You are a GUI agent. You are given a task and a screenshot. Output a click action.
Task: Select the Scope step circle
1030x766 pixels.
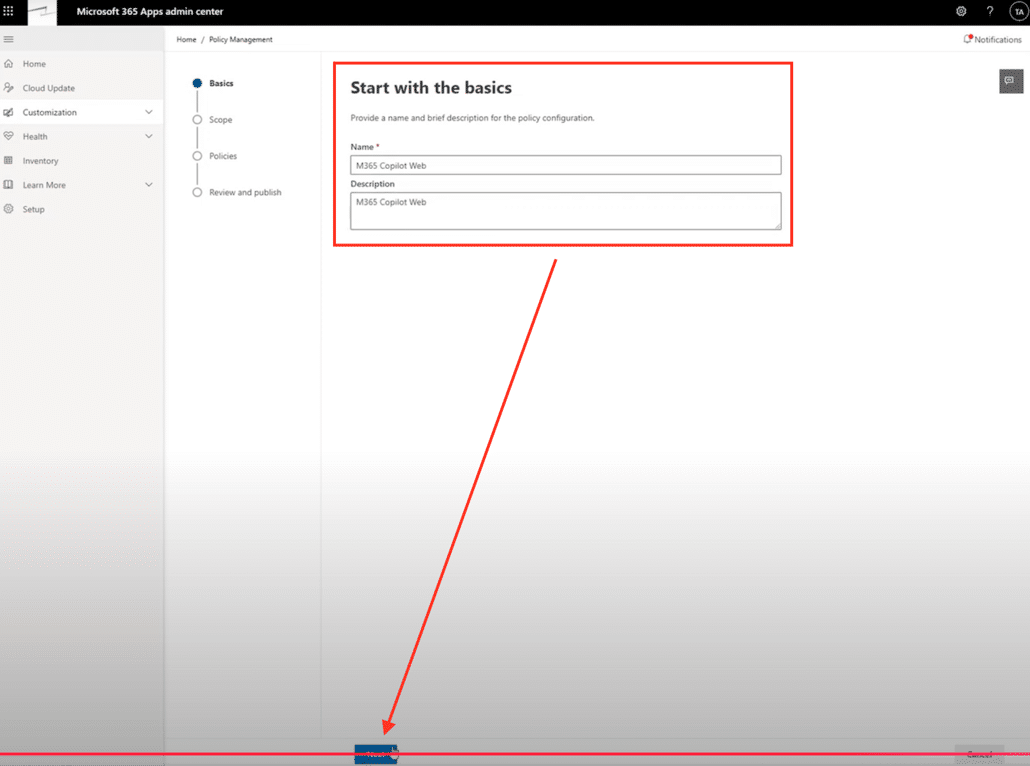197,120
